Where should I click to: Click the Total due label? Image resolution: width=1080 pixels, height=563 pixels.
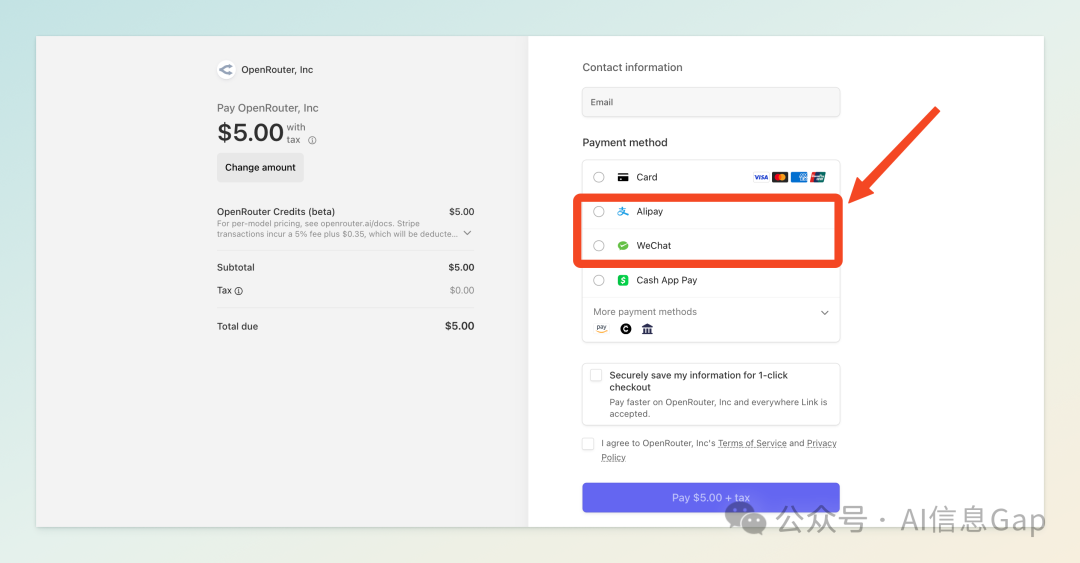pyautogui.click(x=238, y=327)
